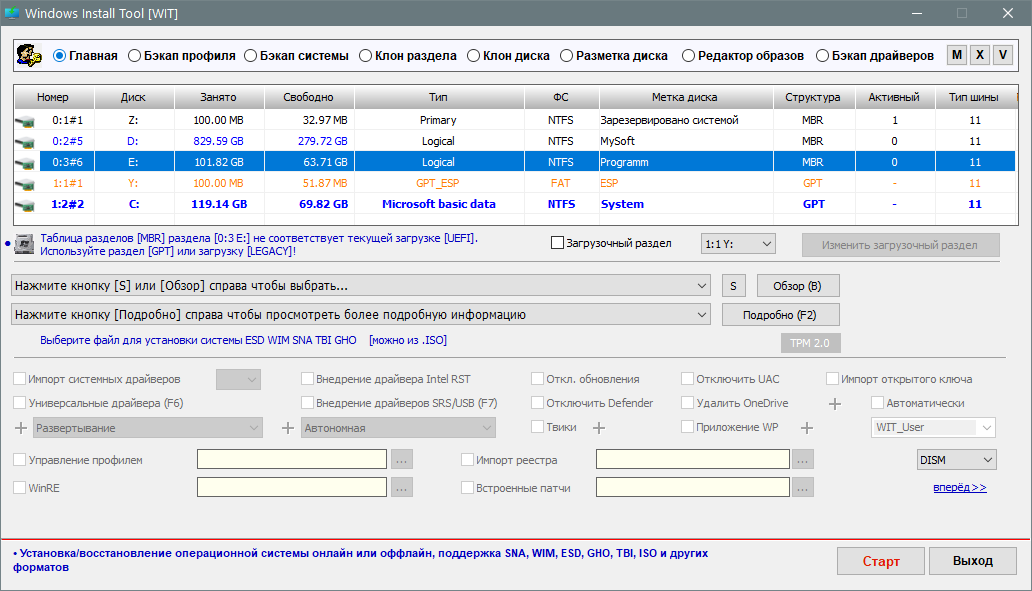This screenshot has width=1032, height=591.
Task: Click the drive icon for the C: System row
Action: [x=25, y=205]
